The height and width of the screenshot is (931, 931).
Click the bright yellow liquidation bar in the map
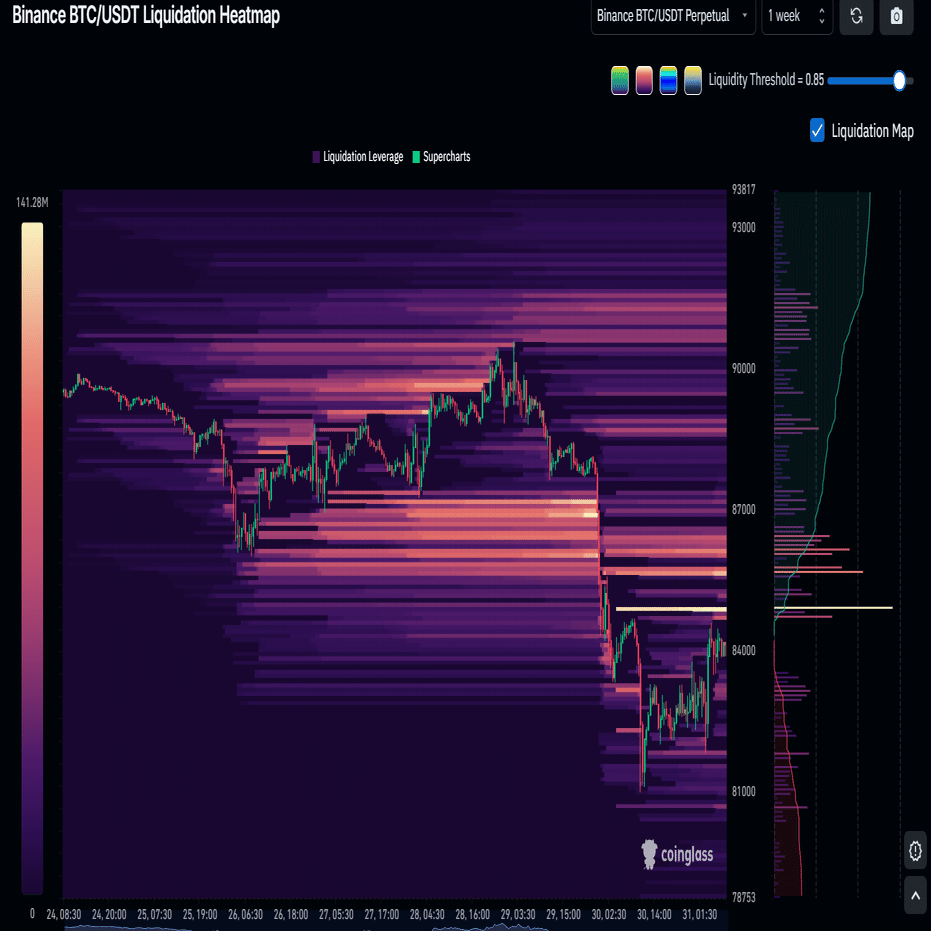(x=833, y=608)
